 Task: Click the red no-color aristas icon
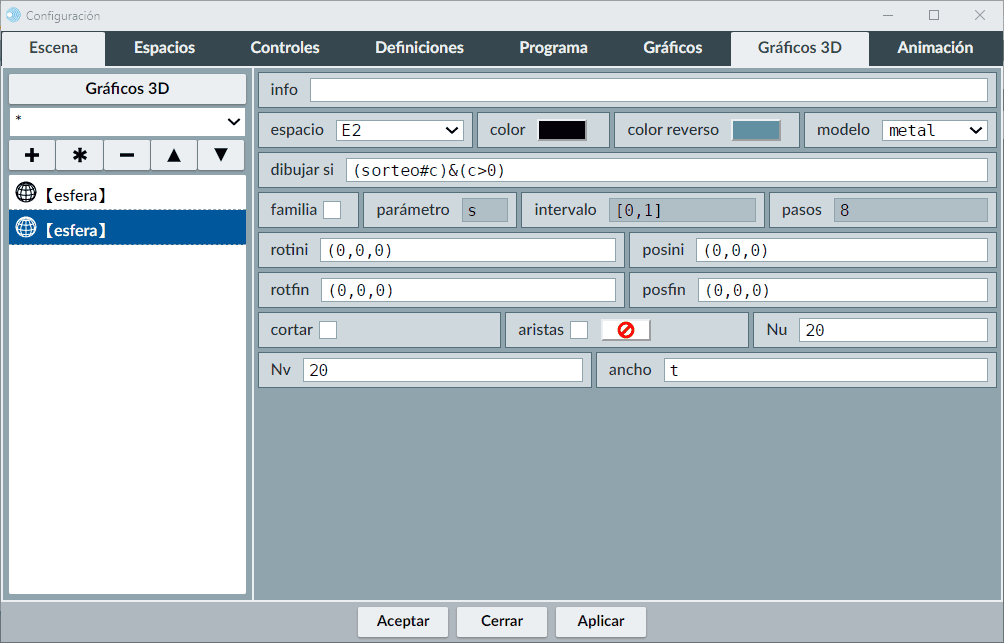click(x=626, y=330)
